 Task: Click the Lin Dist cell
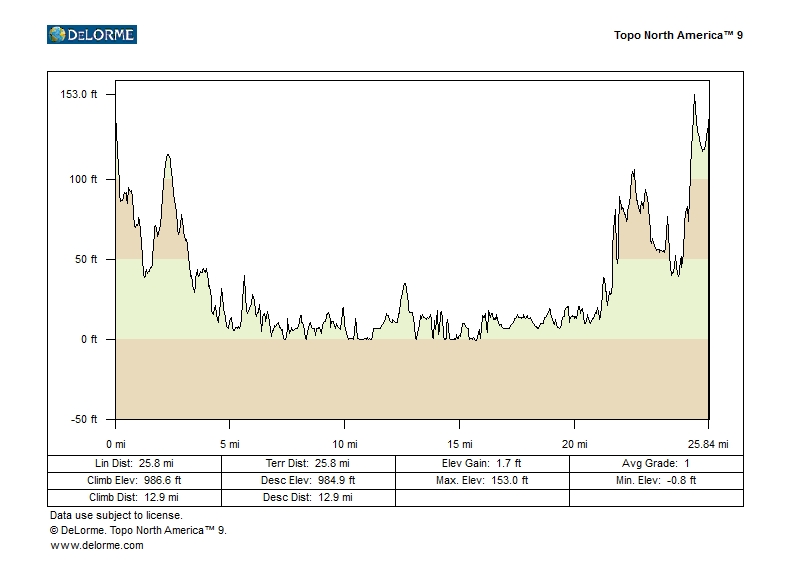pyautogui.click(x=134, y=464)
